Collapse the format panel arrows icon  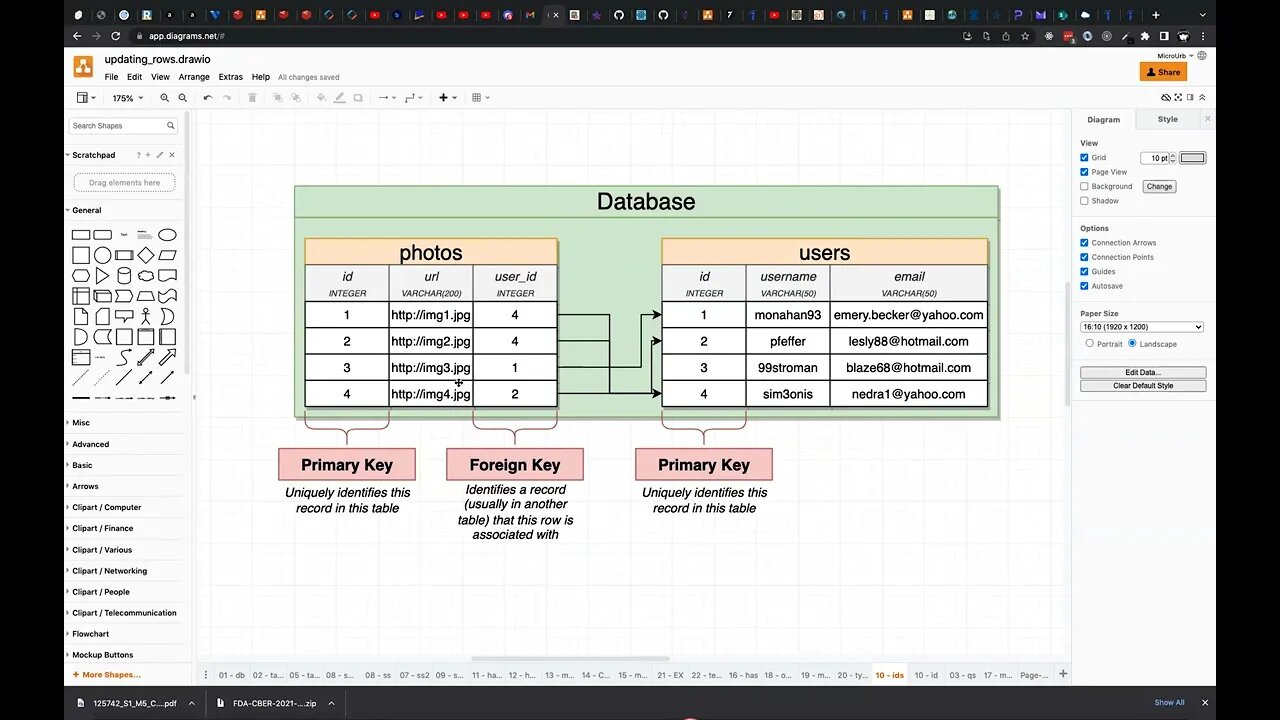click(x=1202, y=98)
